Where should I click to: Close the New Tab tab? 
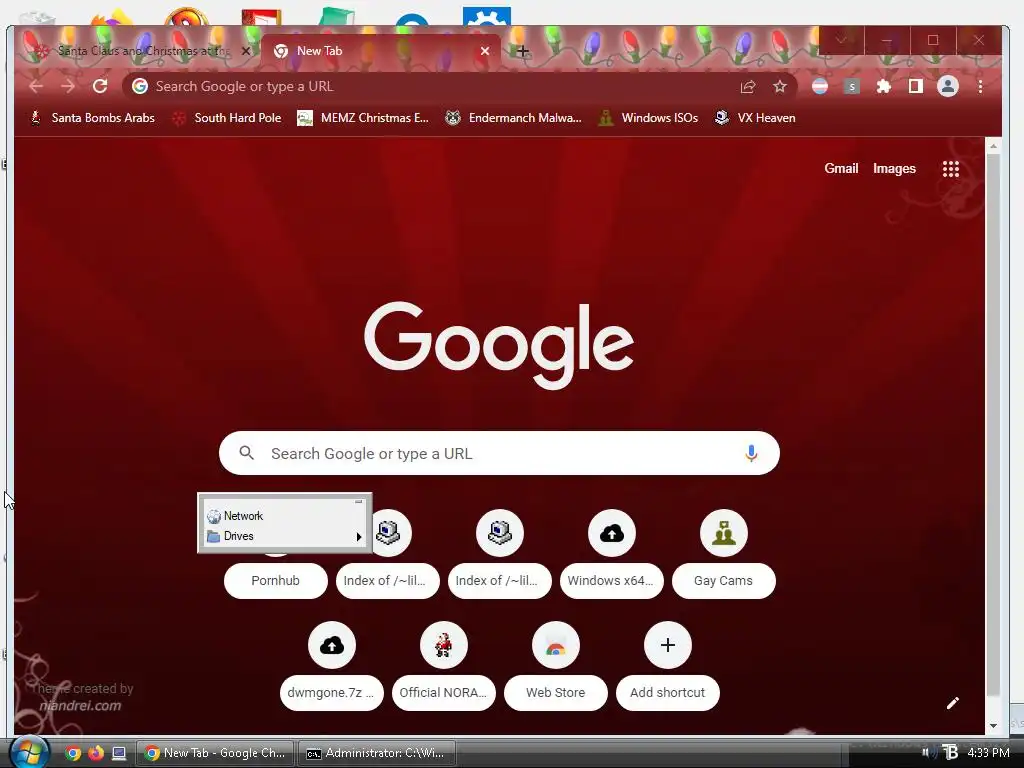tap(485, 51)
